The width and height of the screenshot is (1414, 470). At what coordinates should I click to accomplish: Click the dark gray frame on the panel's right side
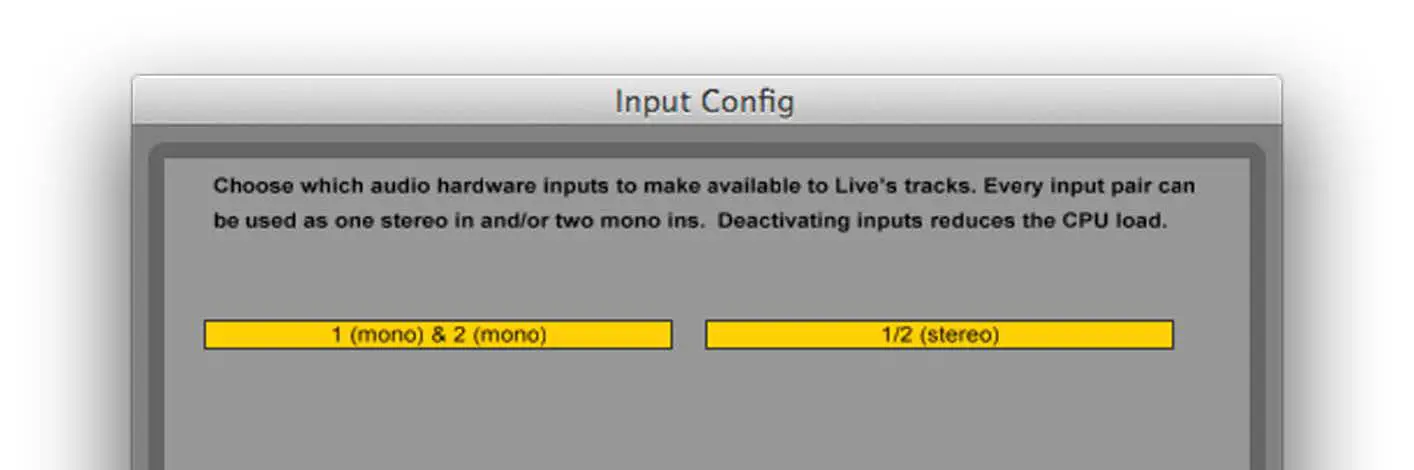(1257, 320)
